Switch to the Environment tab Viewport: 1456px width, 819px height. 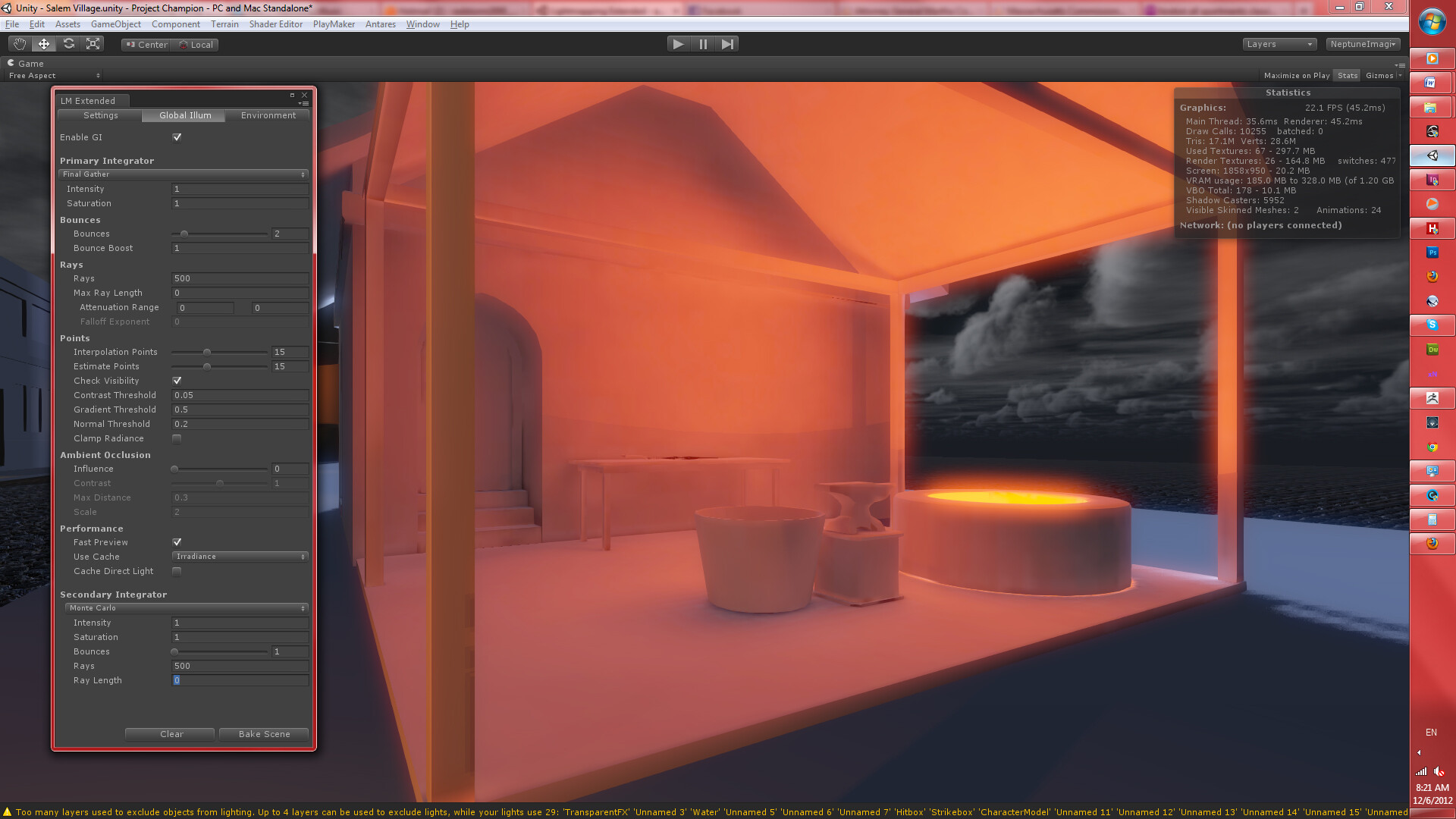pos(268,115)
